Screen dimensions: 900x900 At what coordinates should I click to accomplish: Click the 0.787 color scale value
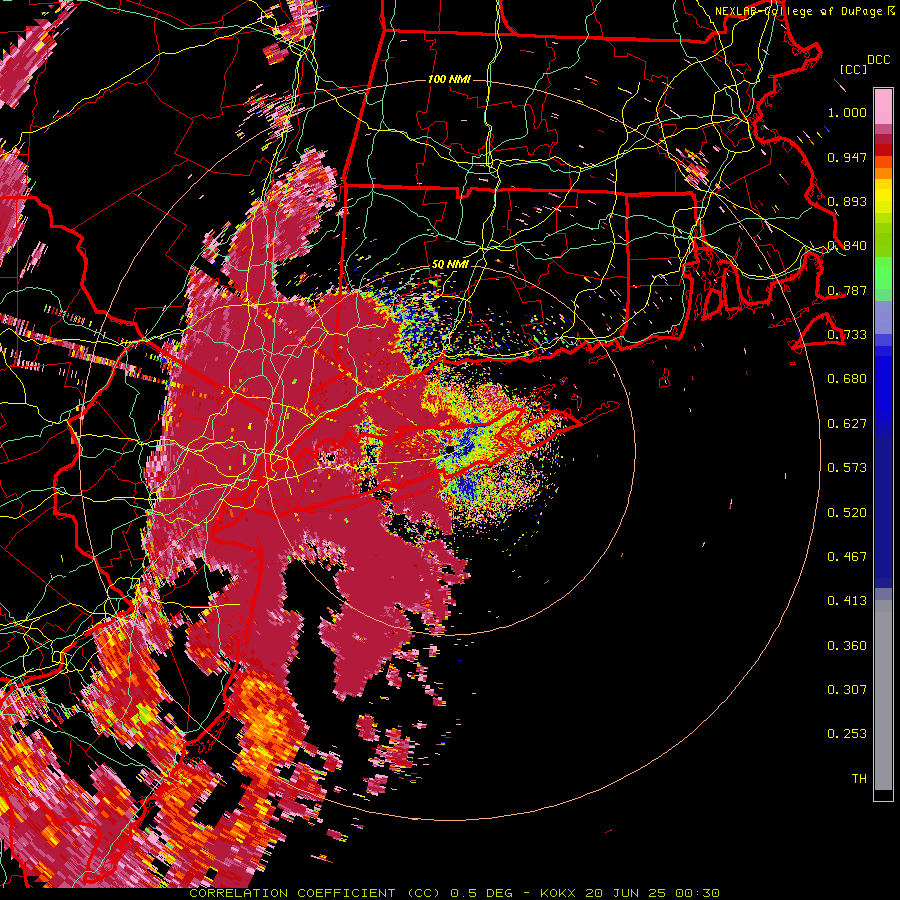[847, 290]
